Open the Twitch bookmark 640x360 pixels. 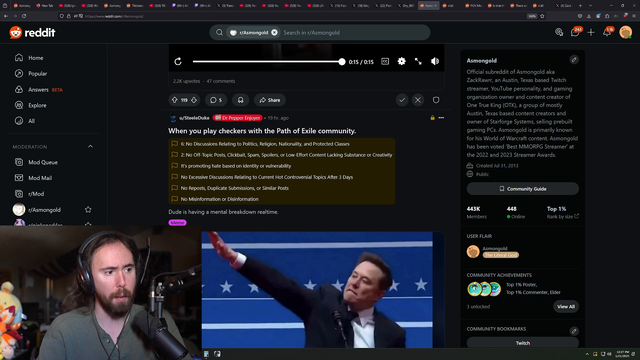522,343
